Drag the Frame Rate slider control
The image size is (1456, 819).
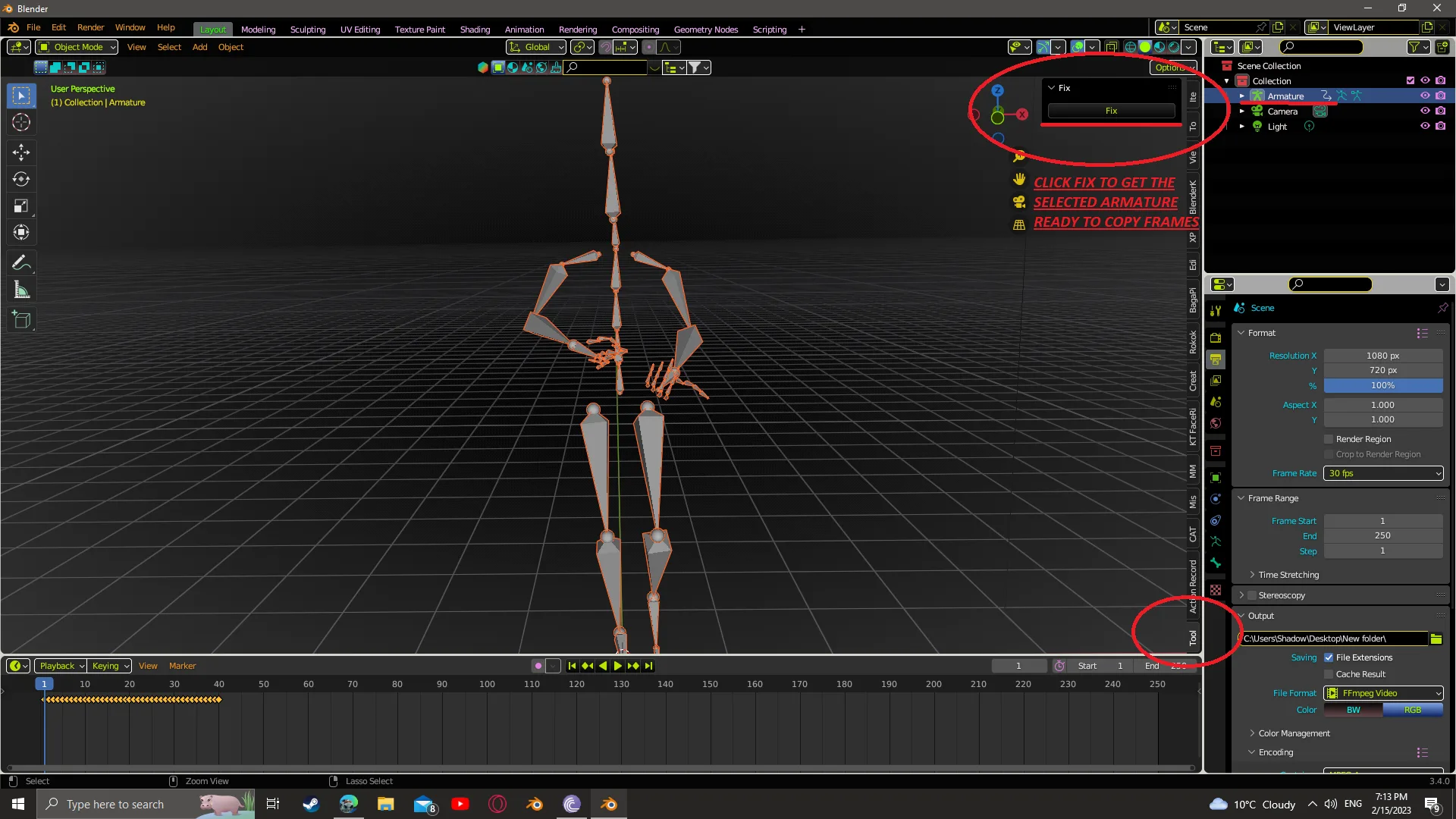(x=1383, y=473)
